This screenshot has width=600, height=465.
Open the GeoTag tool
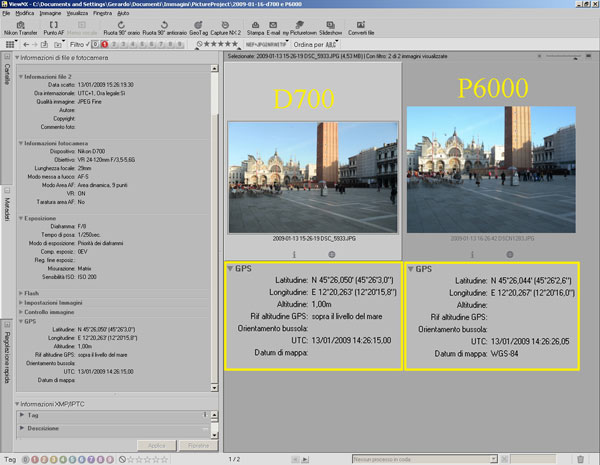(198, 28)
